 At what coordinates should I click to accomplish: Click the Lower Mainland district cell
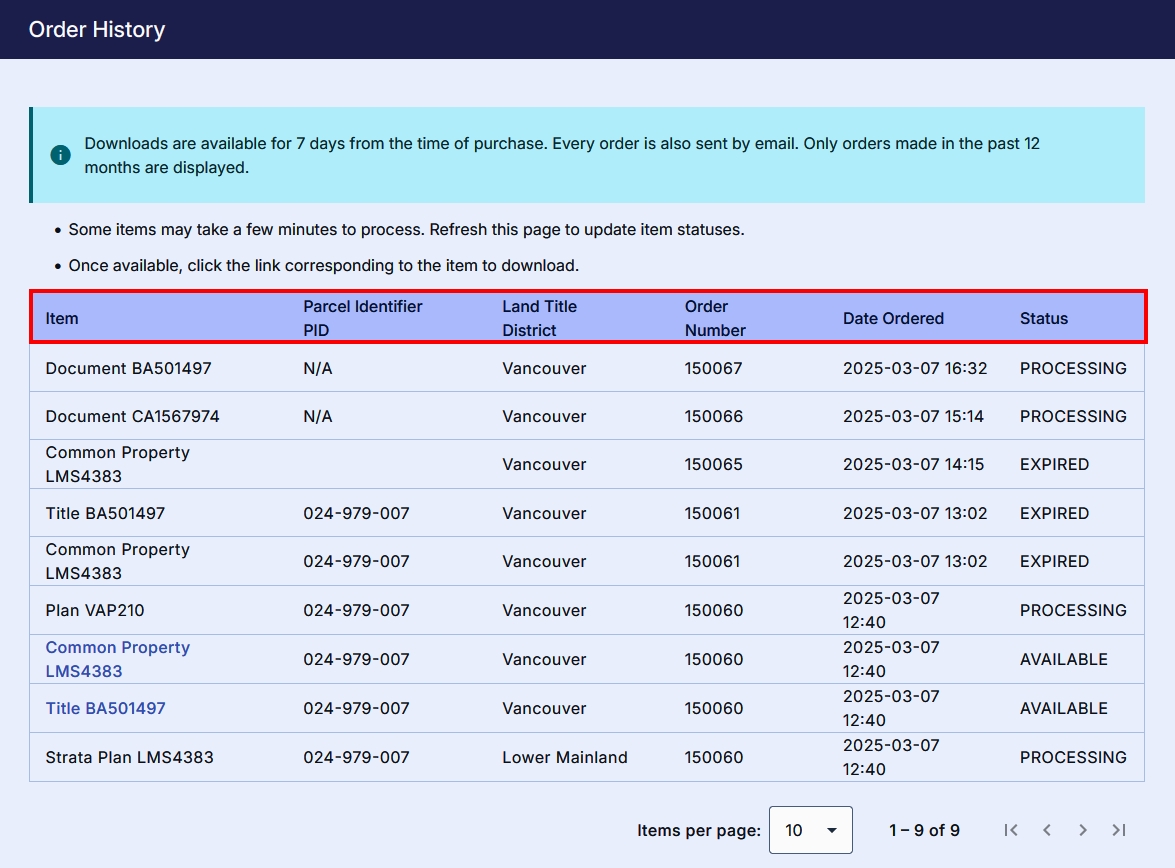(565, 757)
